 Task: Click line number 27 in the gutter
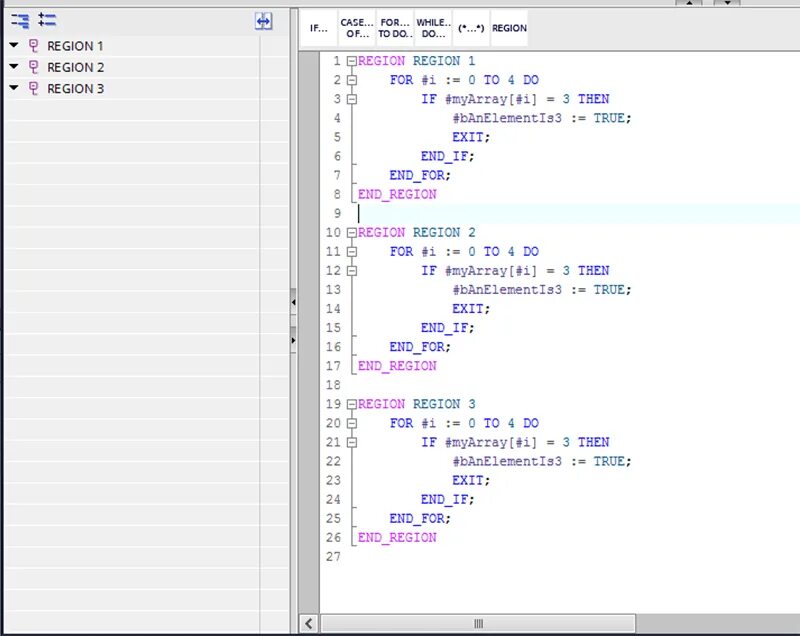[333, 557]
